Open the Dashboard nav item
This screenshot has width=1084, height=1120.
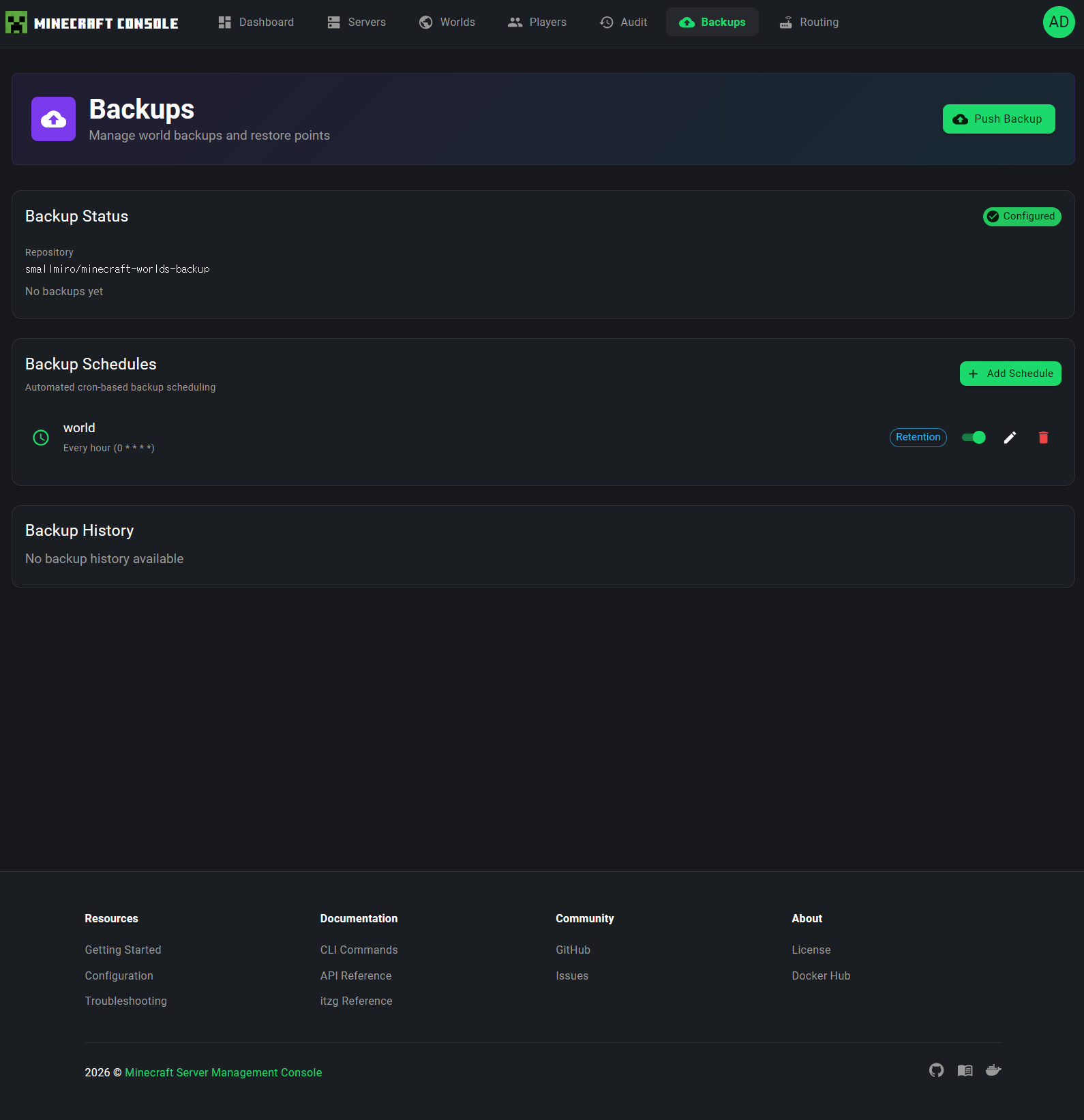(x=256, y=22)
